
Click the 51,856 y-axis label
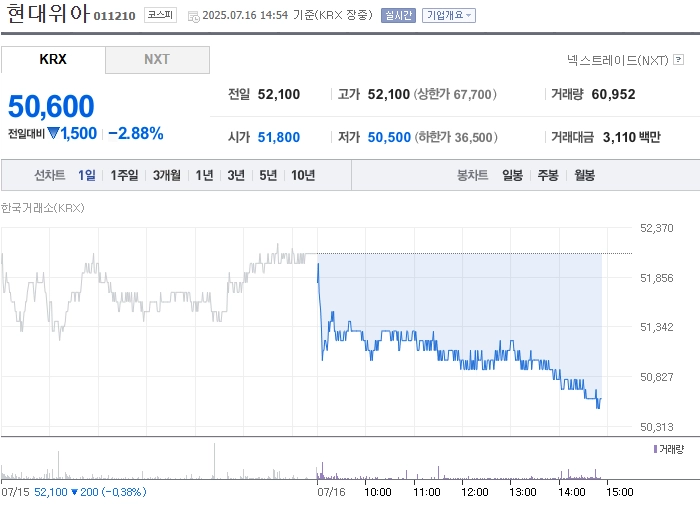[x=657, y=278]
